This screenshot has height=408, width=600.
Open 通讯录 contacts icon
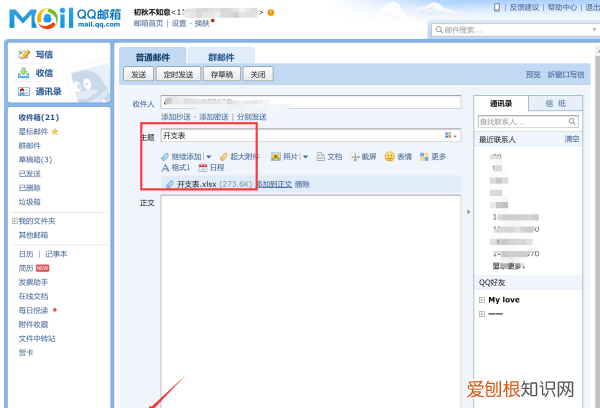pos(24,91)
